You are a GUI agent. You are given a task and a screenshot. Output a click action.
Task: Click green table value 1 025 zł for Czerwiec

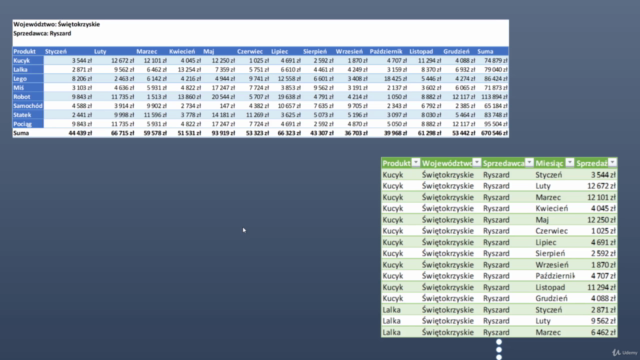603,231
